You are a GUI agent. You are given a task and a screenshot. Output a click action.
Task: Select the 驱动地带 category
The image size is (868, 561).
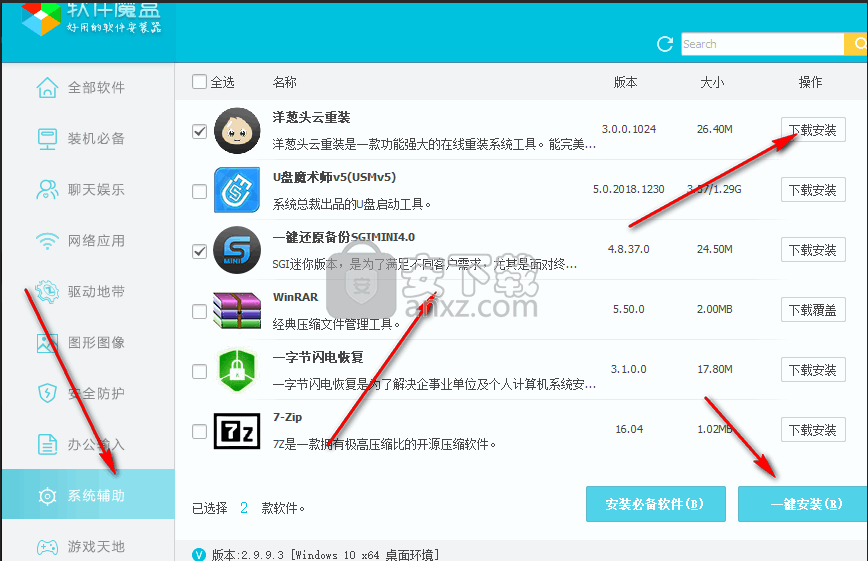(x=88, y=291)
